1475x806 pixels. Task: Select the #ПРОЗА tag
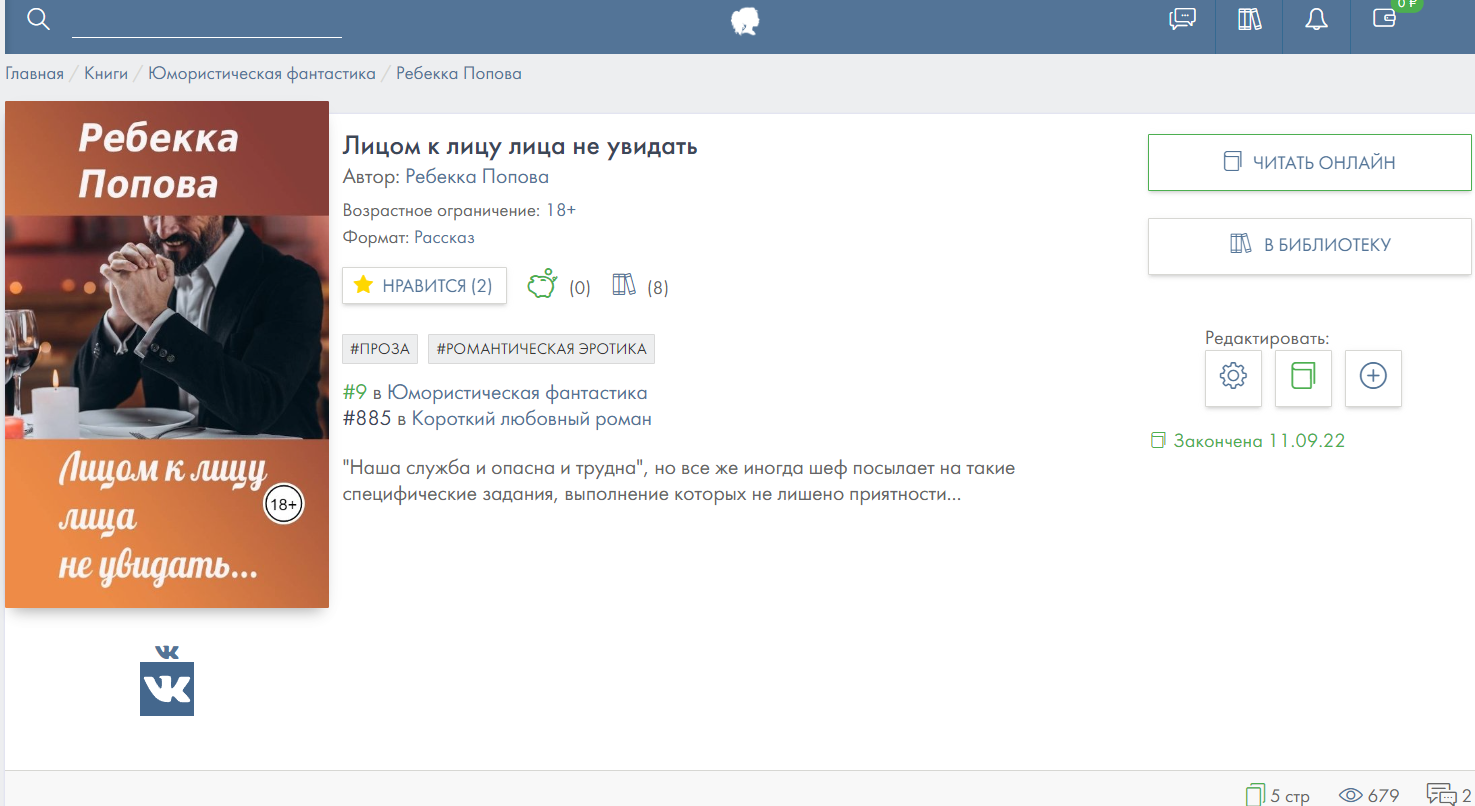(x=380, y=349)
